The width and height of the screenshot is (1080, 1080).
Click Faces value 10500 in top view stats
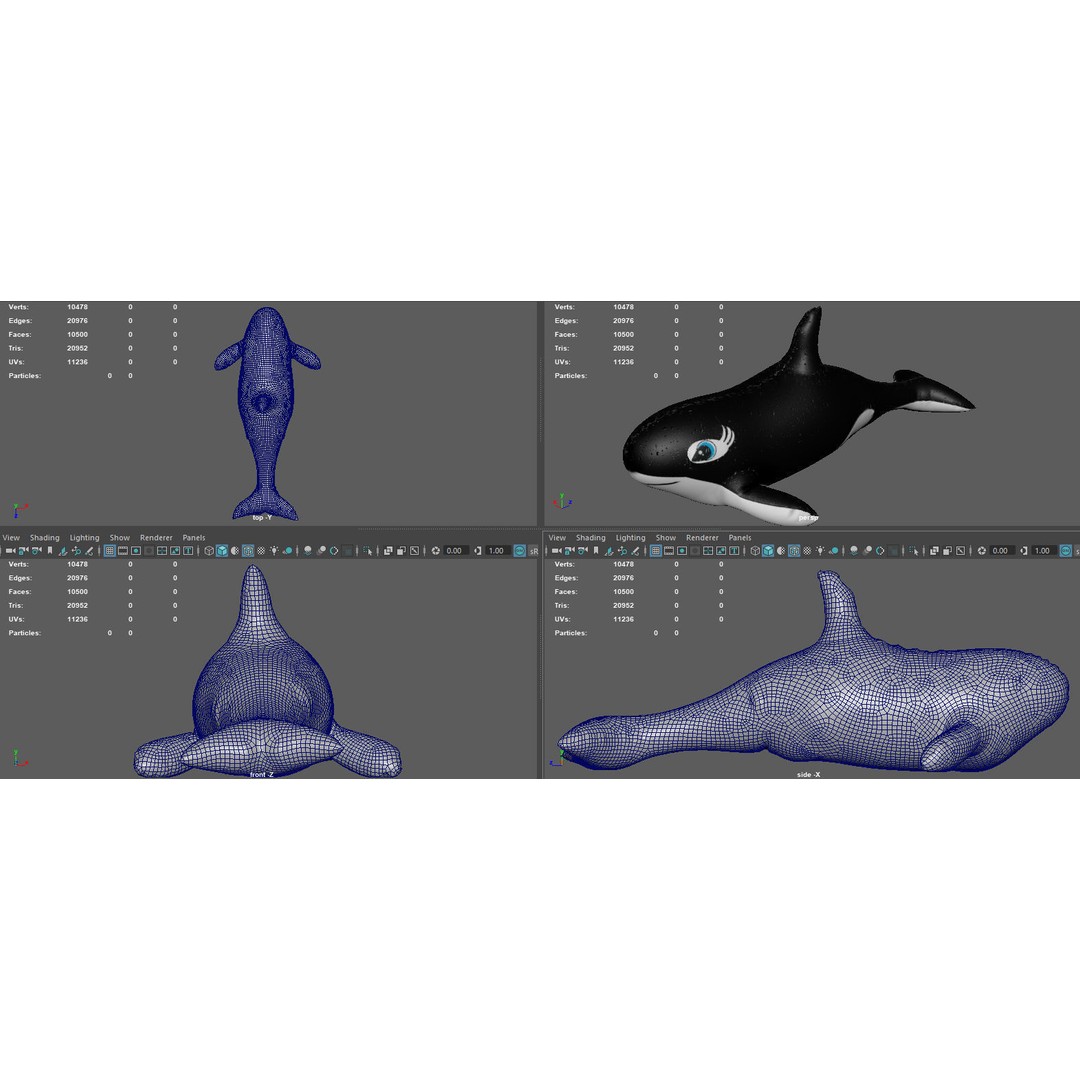(x=77, y=335)
